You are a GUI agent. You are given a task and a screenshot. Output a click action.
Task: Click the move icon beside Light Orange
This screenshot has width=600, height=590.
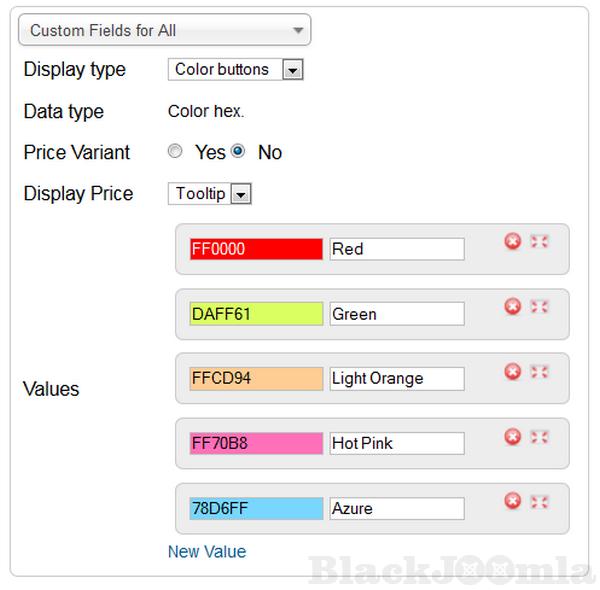(539, 372)
